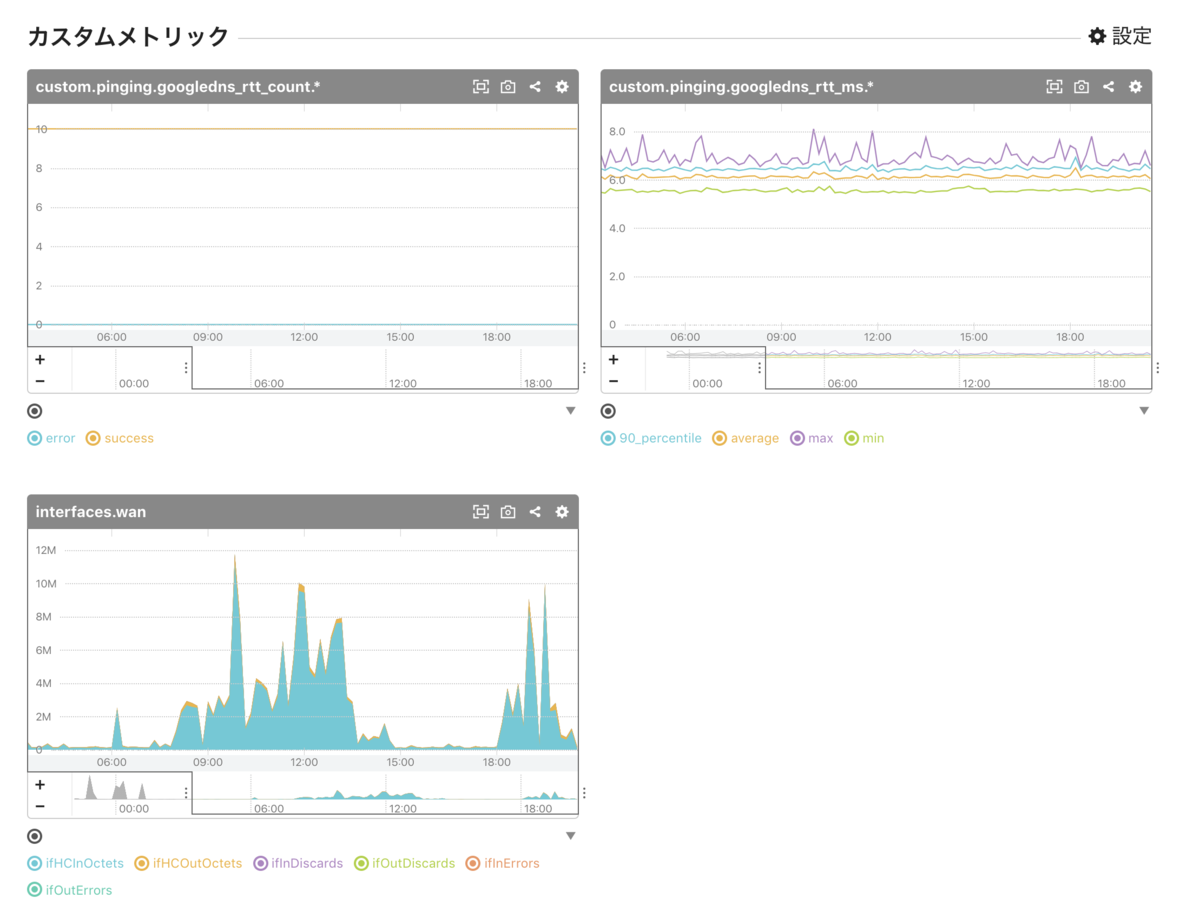
Task: Open 設定 gear for custom metrics
Action: pos(1120,37)
